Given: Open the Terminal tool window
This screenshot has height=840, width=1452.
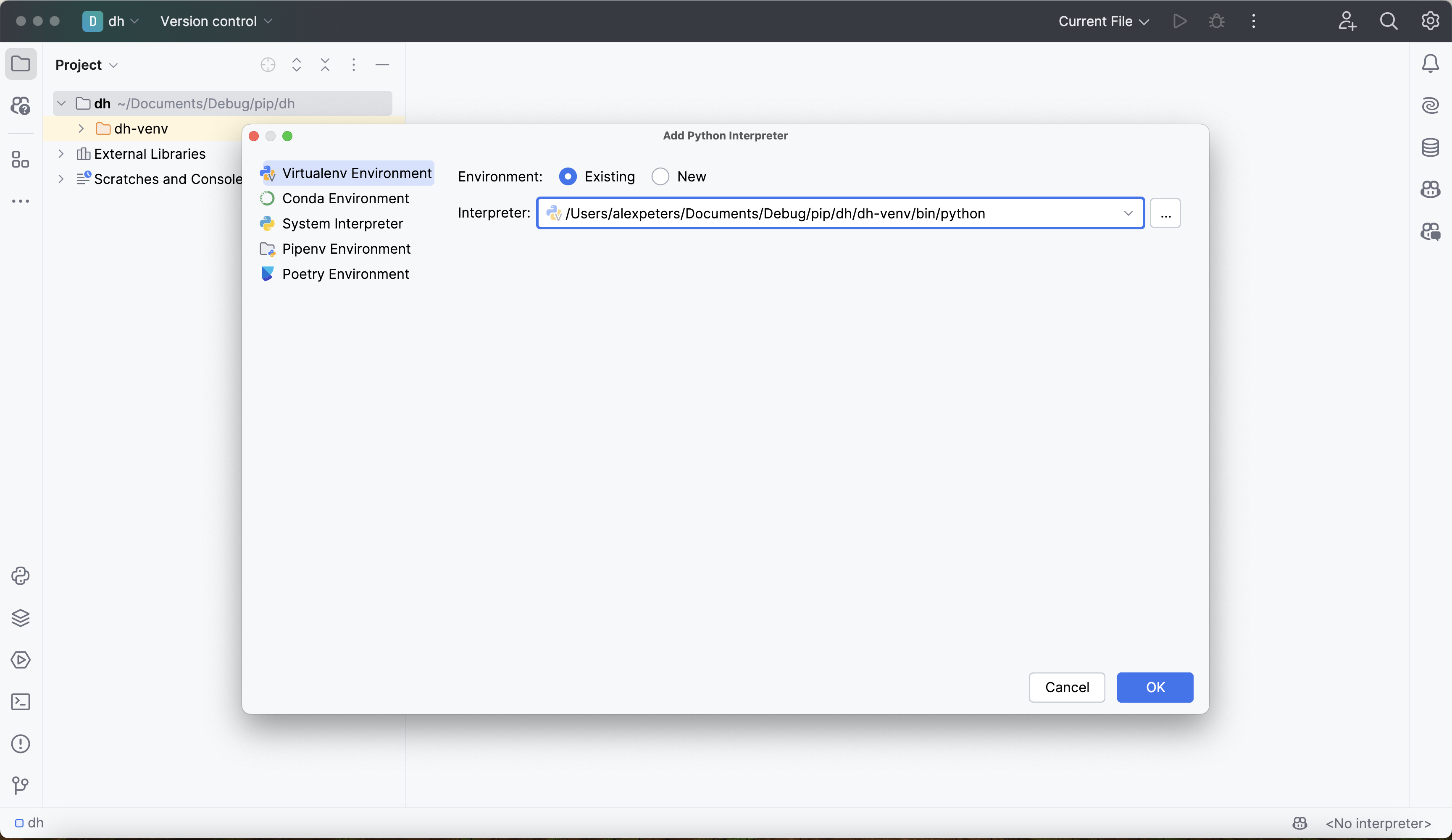Looking at the screenshot, I should tap(21, 702).
